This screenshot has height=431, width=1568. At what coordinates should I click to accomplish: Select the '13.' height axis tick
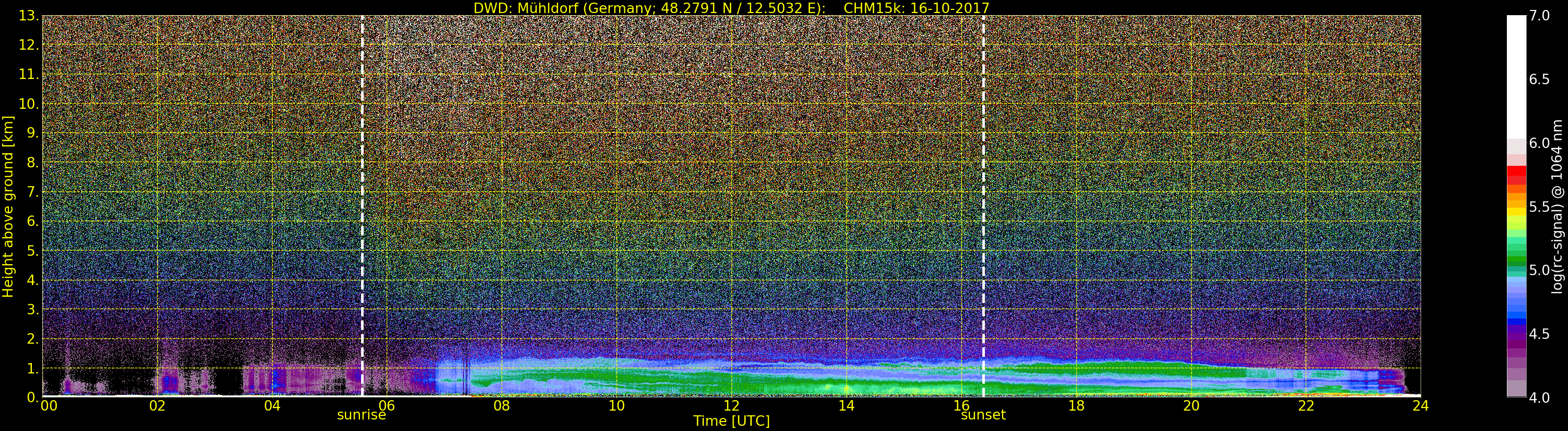click(x=29, y=16)
